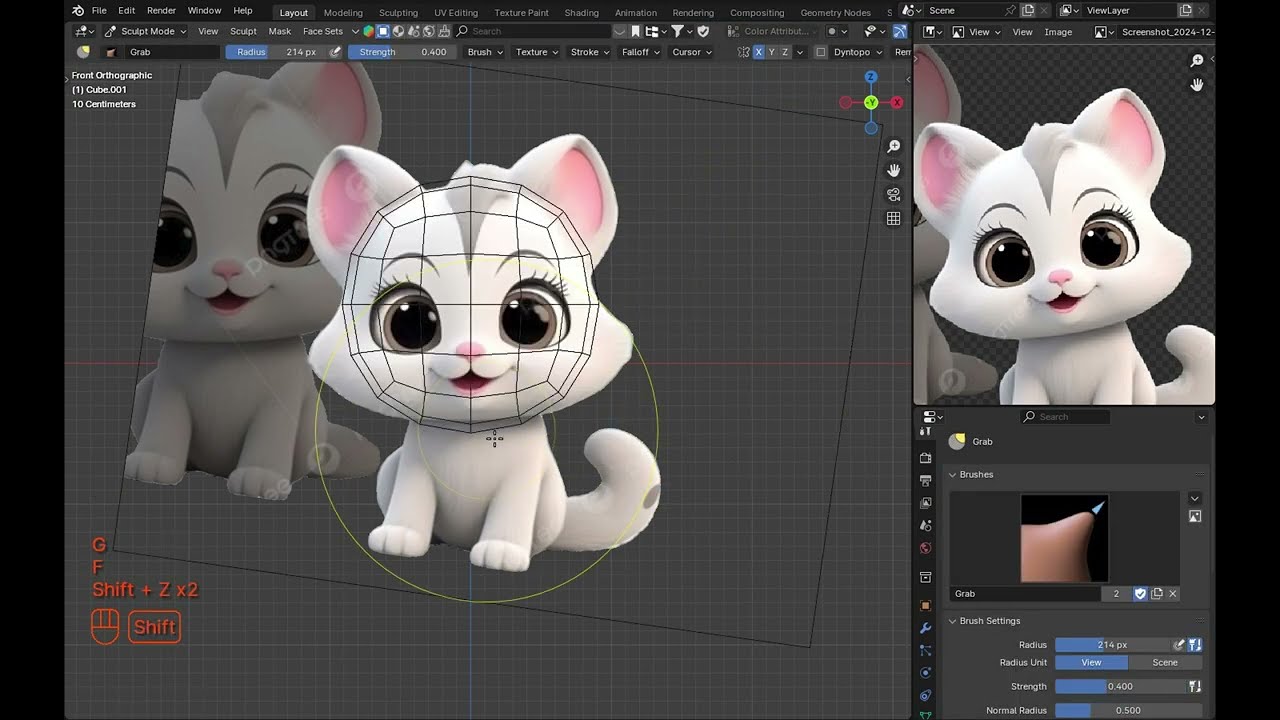Screen dimensions: 1280x720
Task: Switch to the Shading workspace tab
Action: point(581,13)
